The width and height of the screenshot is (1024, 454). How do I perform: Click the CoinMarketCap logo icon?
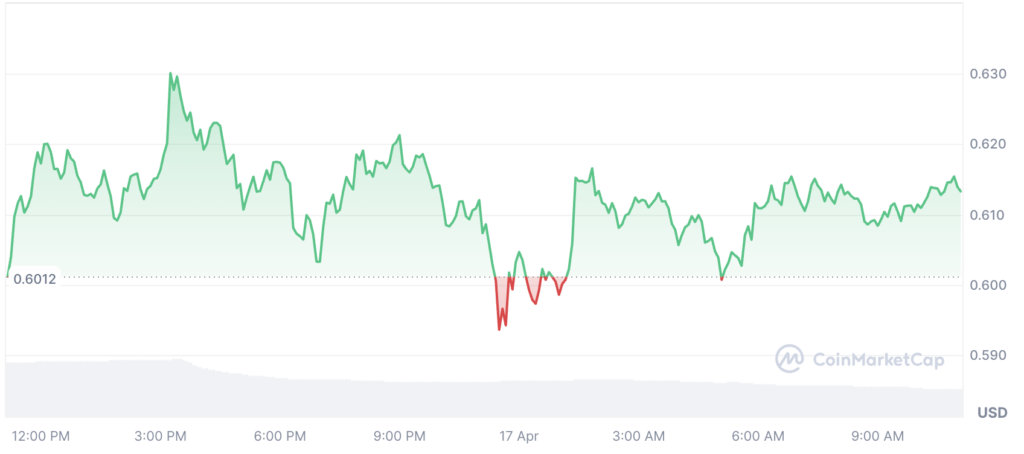click(x=790, y=358)
